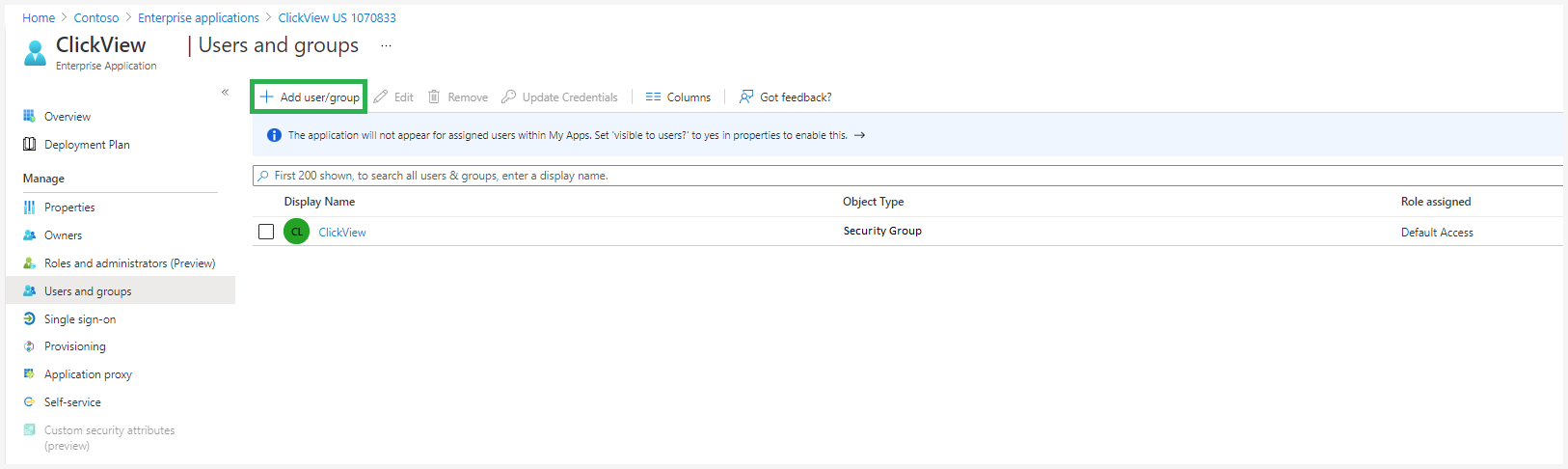The width and height of the screenshot is (1568, 469).
Task: Click the Default Access cell text
Action: [x=1437, y=233]
